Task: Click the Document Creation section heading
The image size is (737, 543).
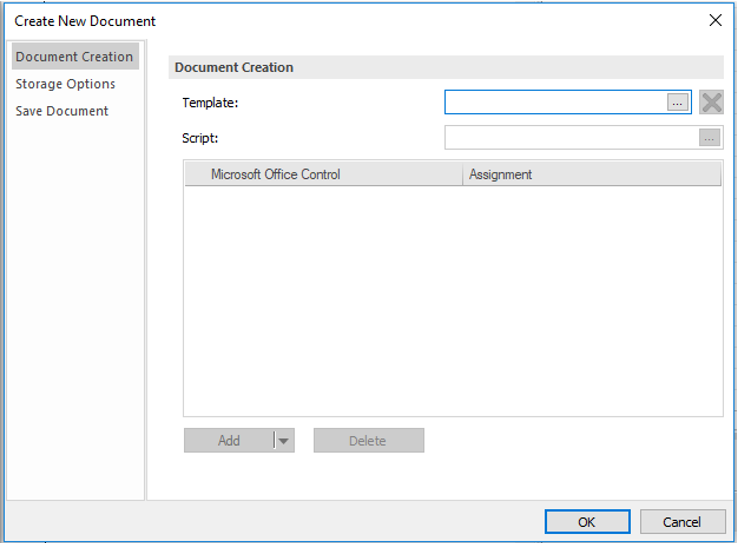Action: pos(234,68)
